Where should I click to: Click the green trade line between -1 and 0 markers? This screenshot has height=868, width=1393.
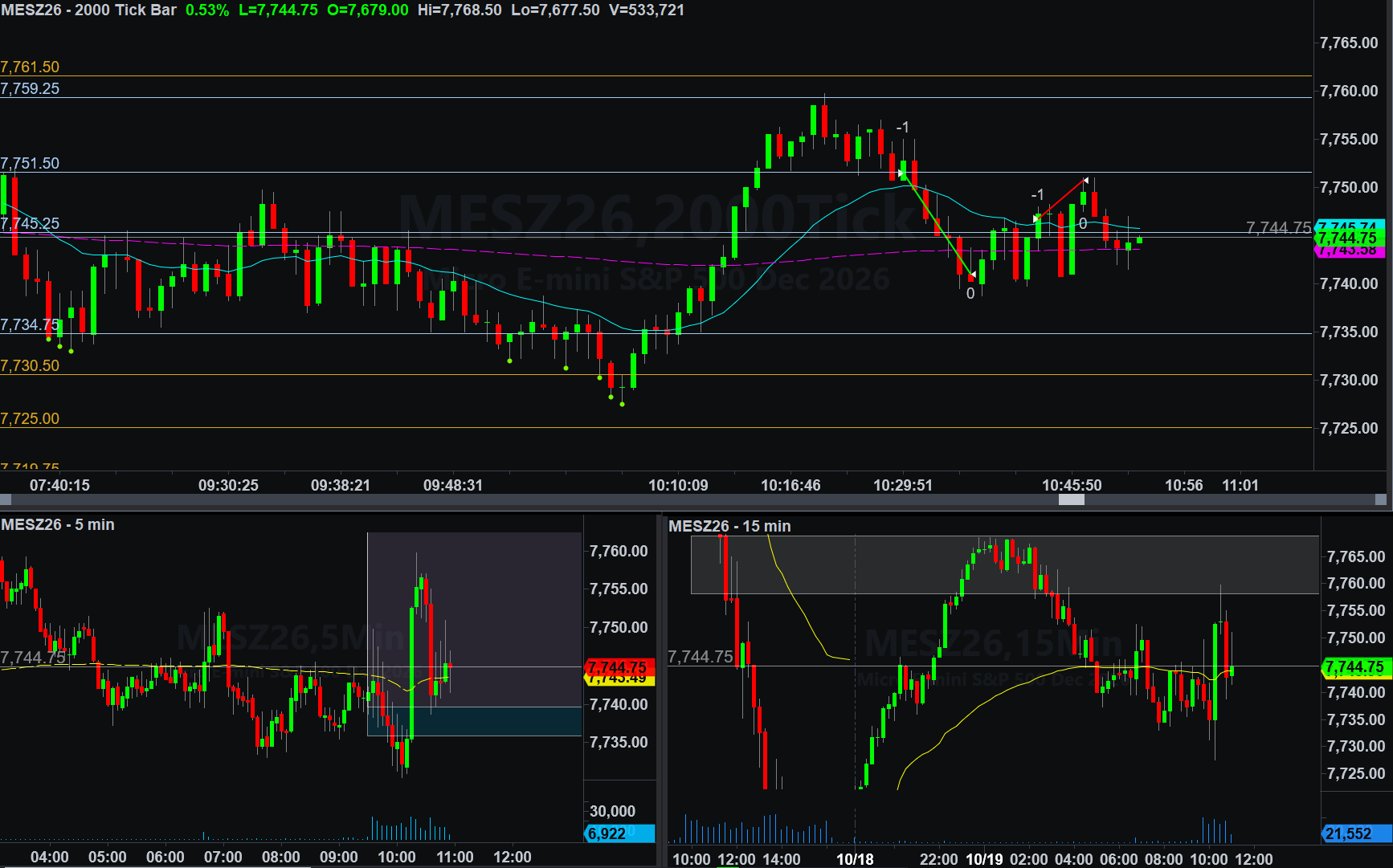[x=937, y=225]
